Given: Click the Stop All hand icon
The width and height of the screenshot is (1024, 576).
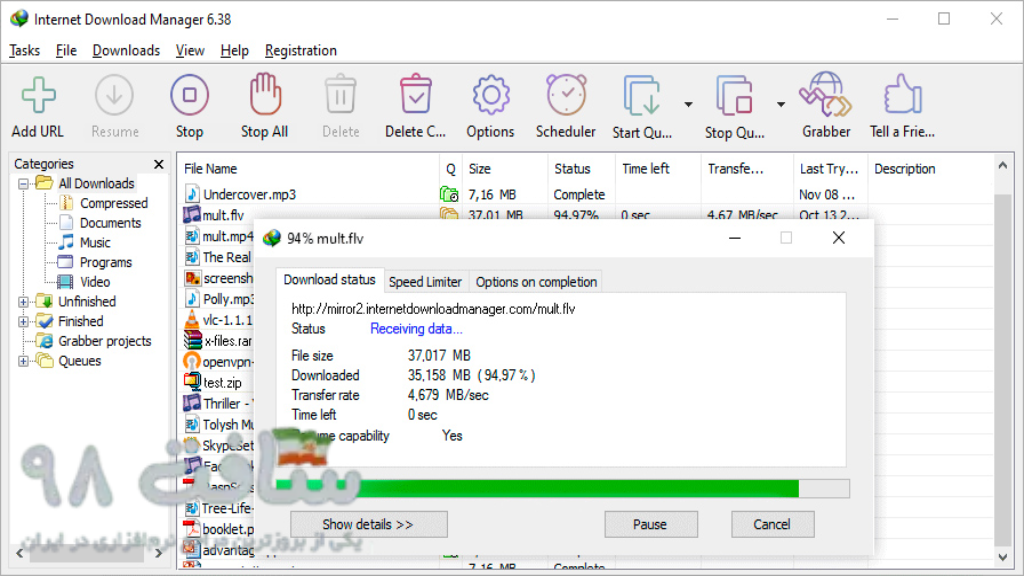Looking at the screenshot, I should pos(265,94).
